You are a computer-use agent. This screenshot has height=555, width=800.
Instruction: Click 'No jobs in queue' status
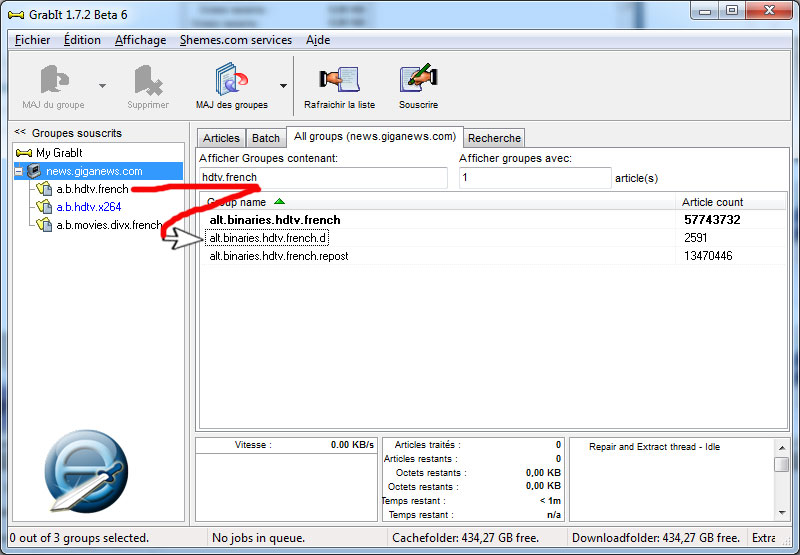coord(259,538)
